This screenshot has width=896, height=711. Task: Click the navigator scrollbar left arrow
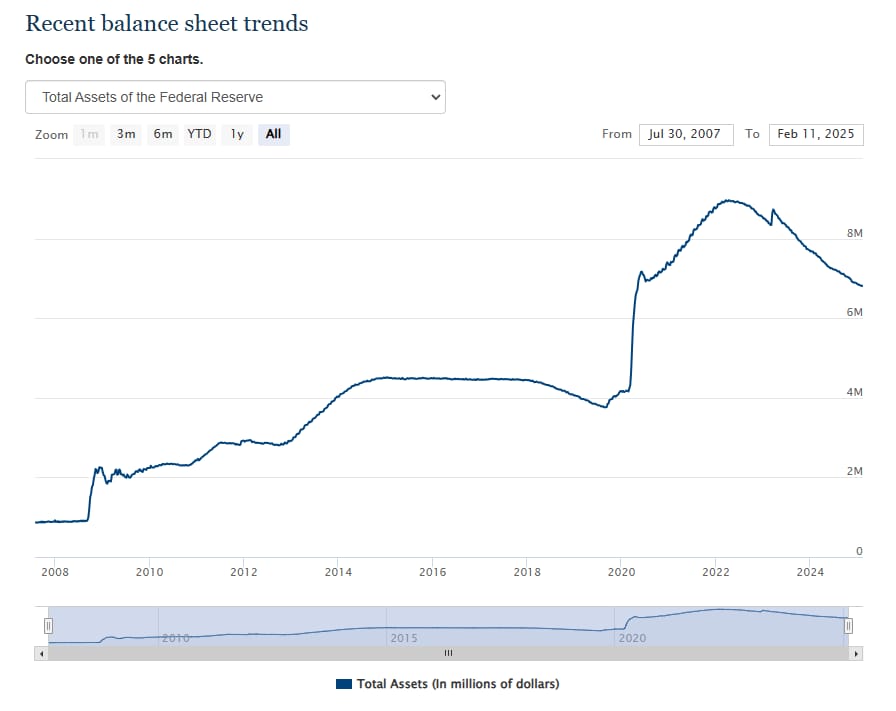(x=41, y=653)
